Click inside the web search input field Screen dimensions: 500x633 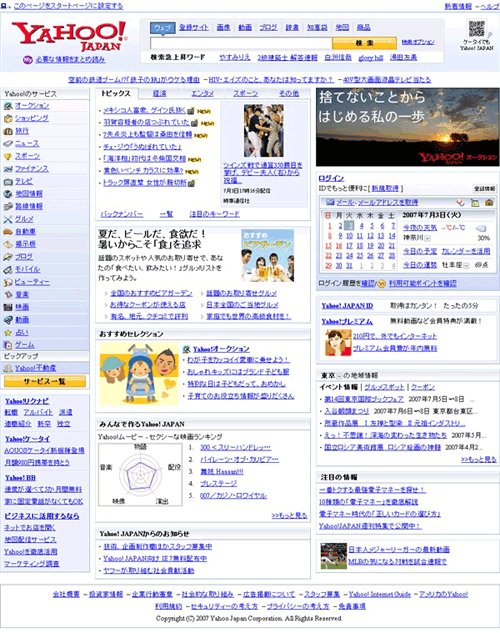coord(241,43)
